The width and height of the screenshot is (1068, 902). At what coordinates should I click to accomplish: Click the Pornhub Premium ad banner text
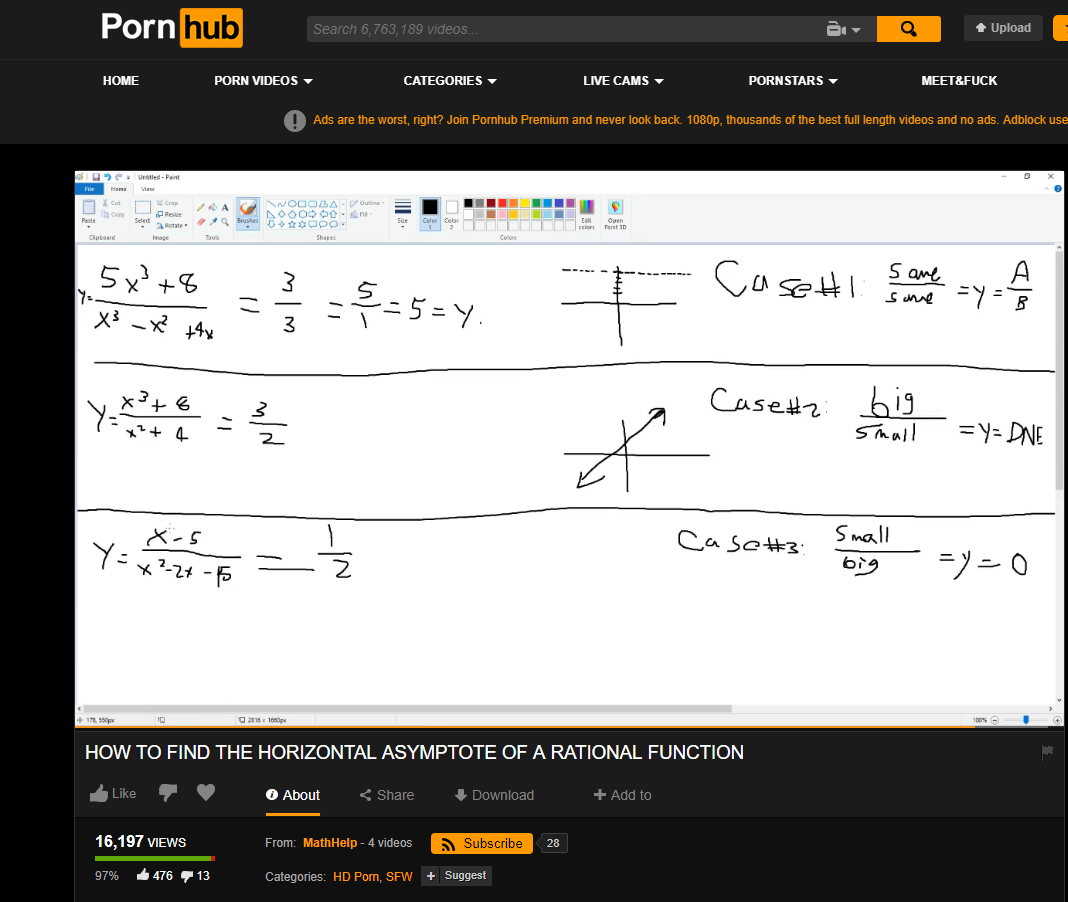690,120
